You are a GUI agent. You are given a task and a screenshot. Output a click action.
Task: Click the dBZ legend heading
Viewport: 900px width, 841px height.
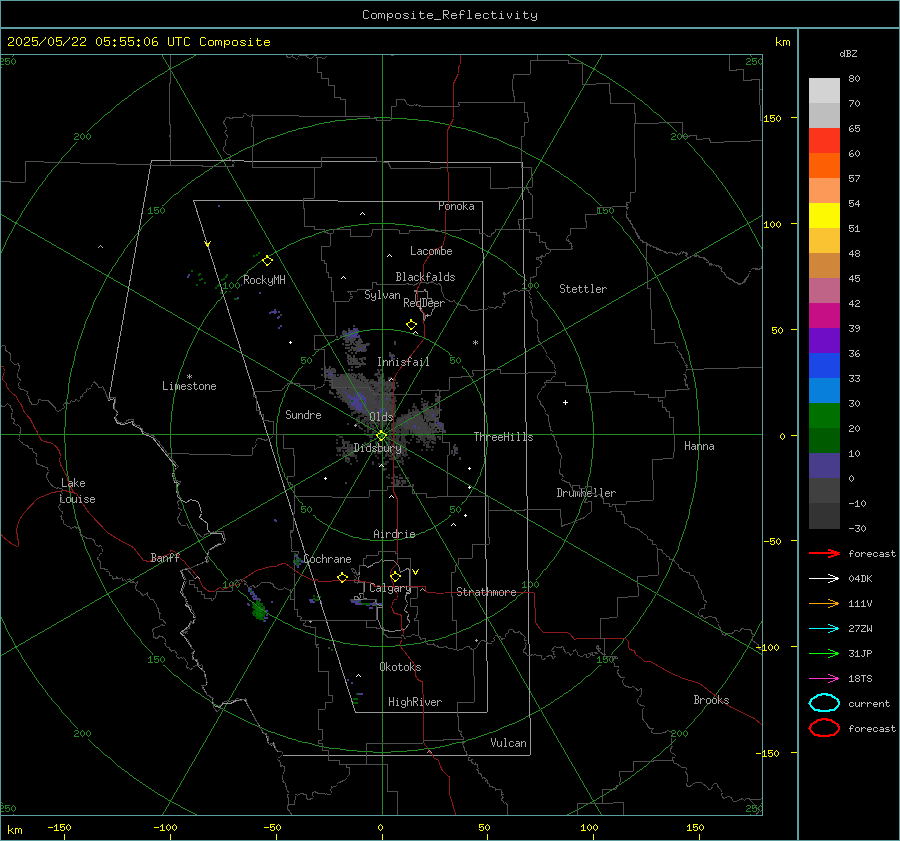(x=848, y=53)
